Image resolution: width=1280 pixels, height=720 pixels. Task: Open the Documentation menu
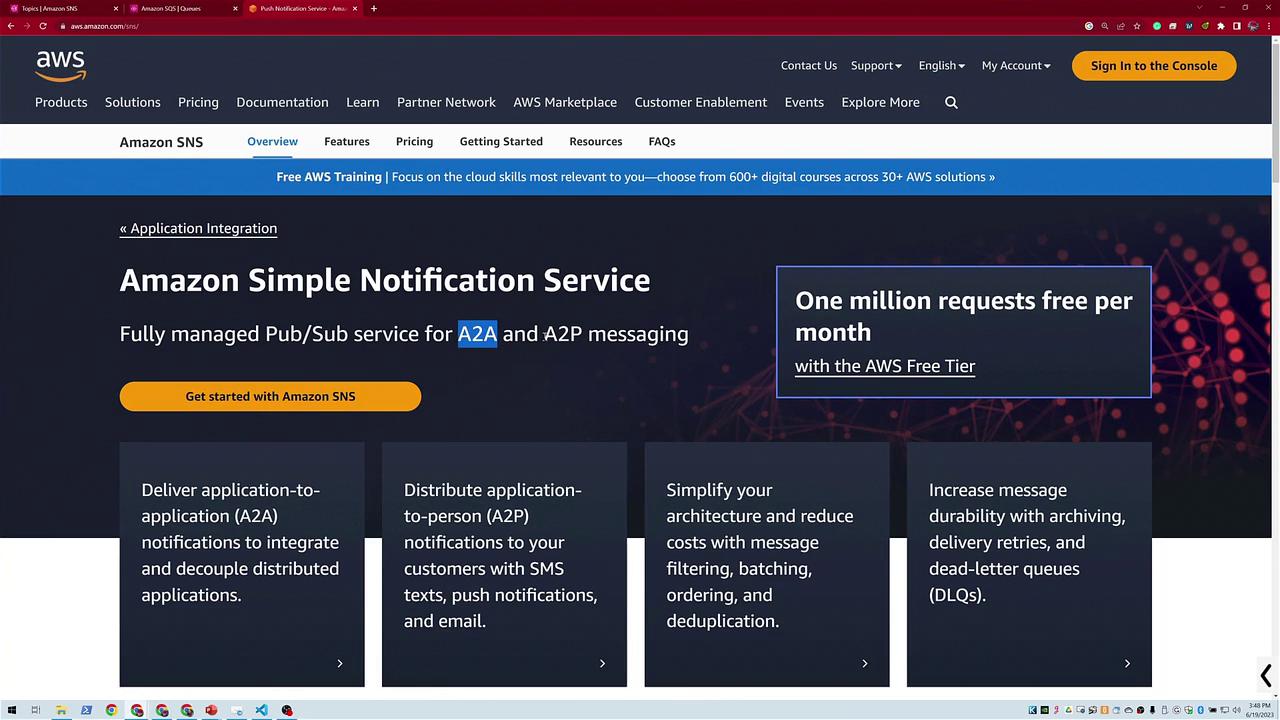tap(282, 102)
